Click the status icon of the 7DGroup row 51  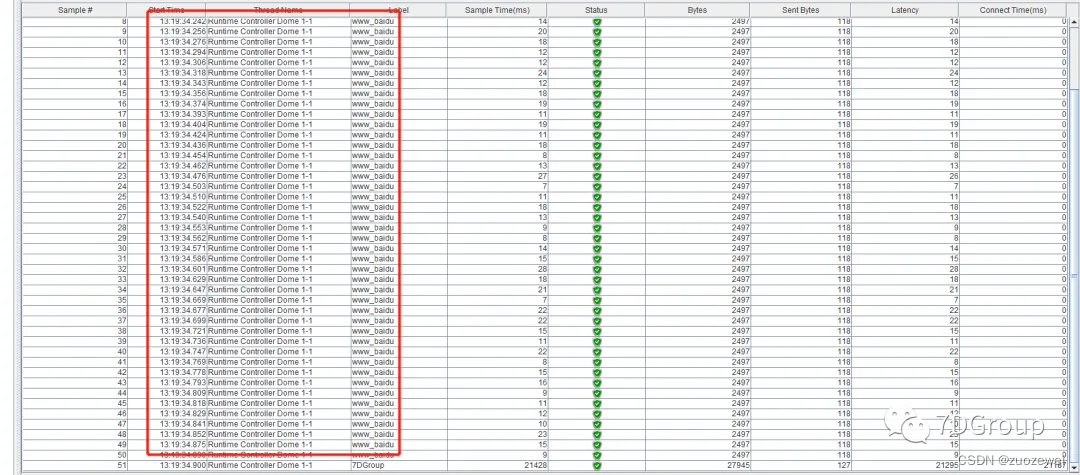596,465
